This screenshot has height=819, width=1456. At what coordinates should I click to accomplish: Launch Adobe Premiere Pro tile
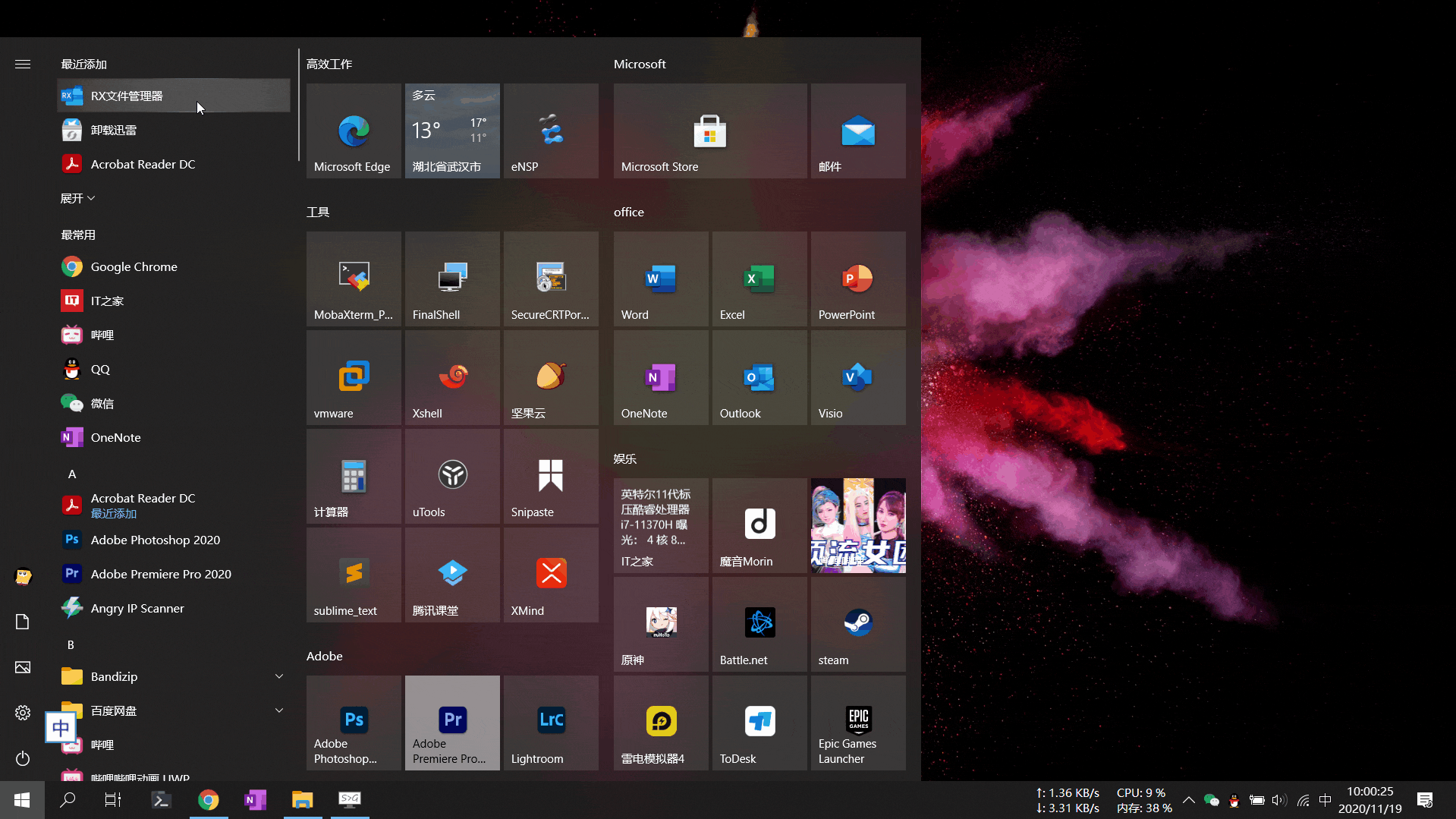(x=452, y=723)
